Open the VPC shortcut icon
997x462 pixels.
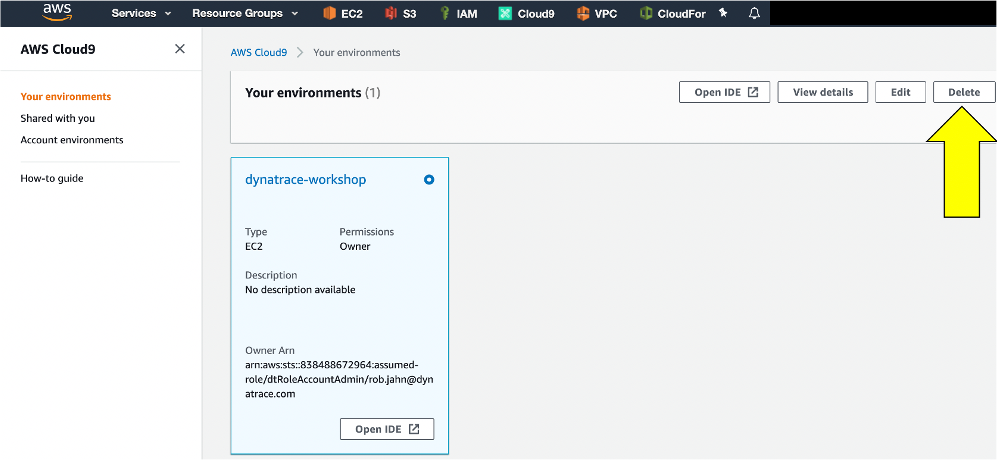(x=582, y=13)
